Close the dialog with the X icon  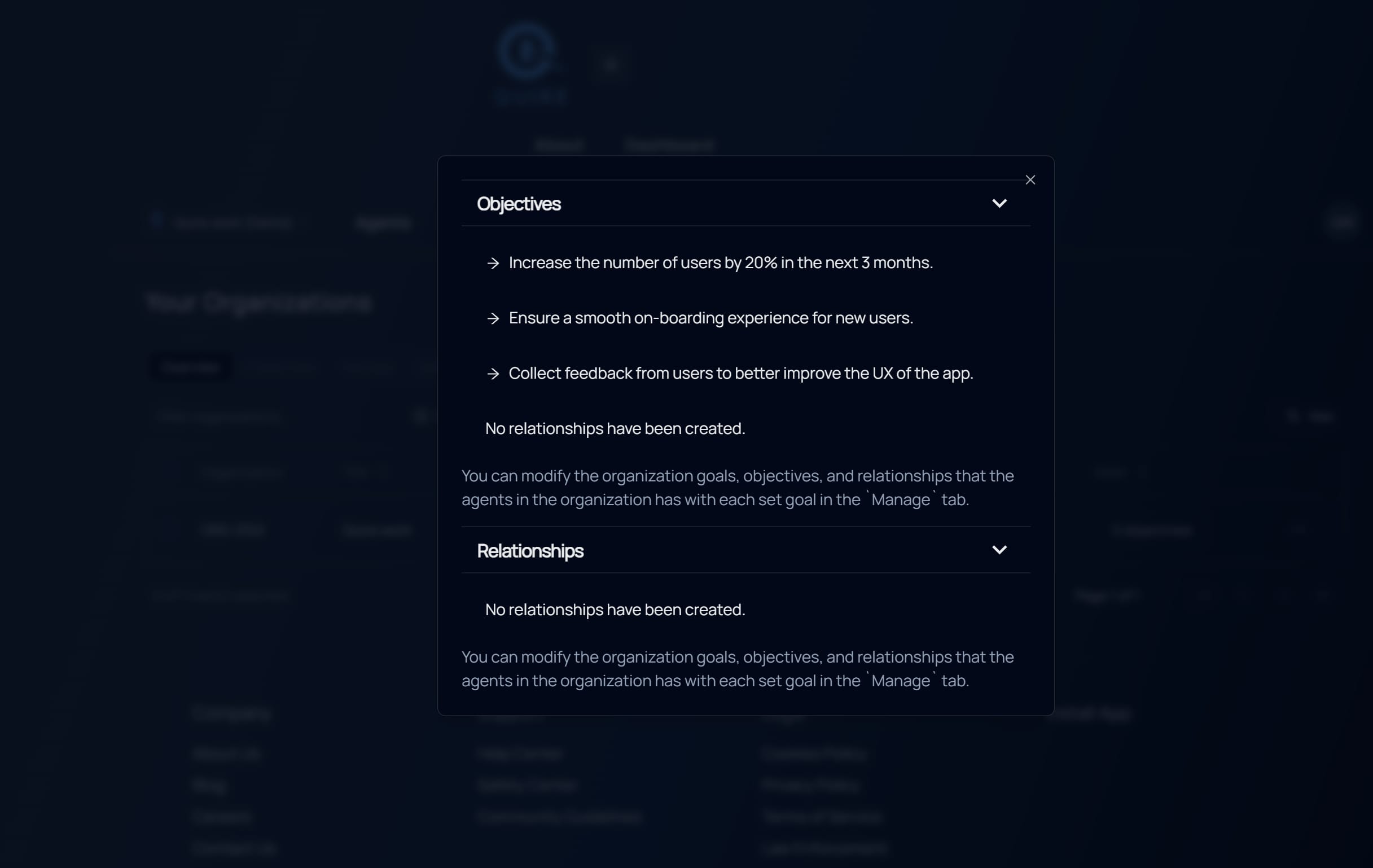click(1030, 180)
